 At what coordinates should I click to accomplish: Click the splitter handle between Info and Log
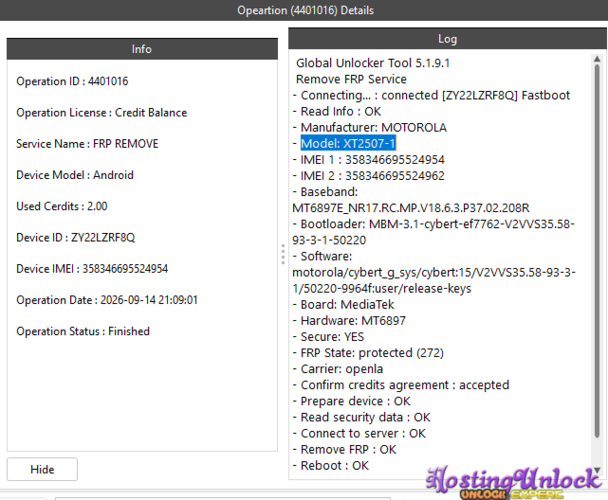point(283,254)
